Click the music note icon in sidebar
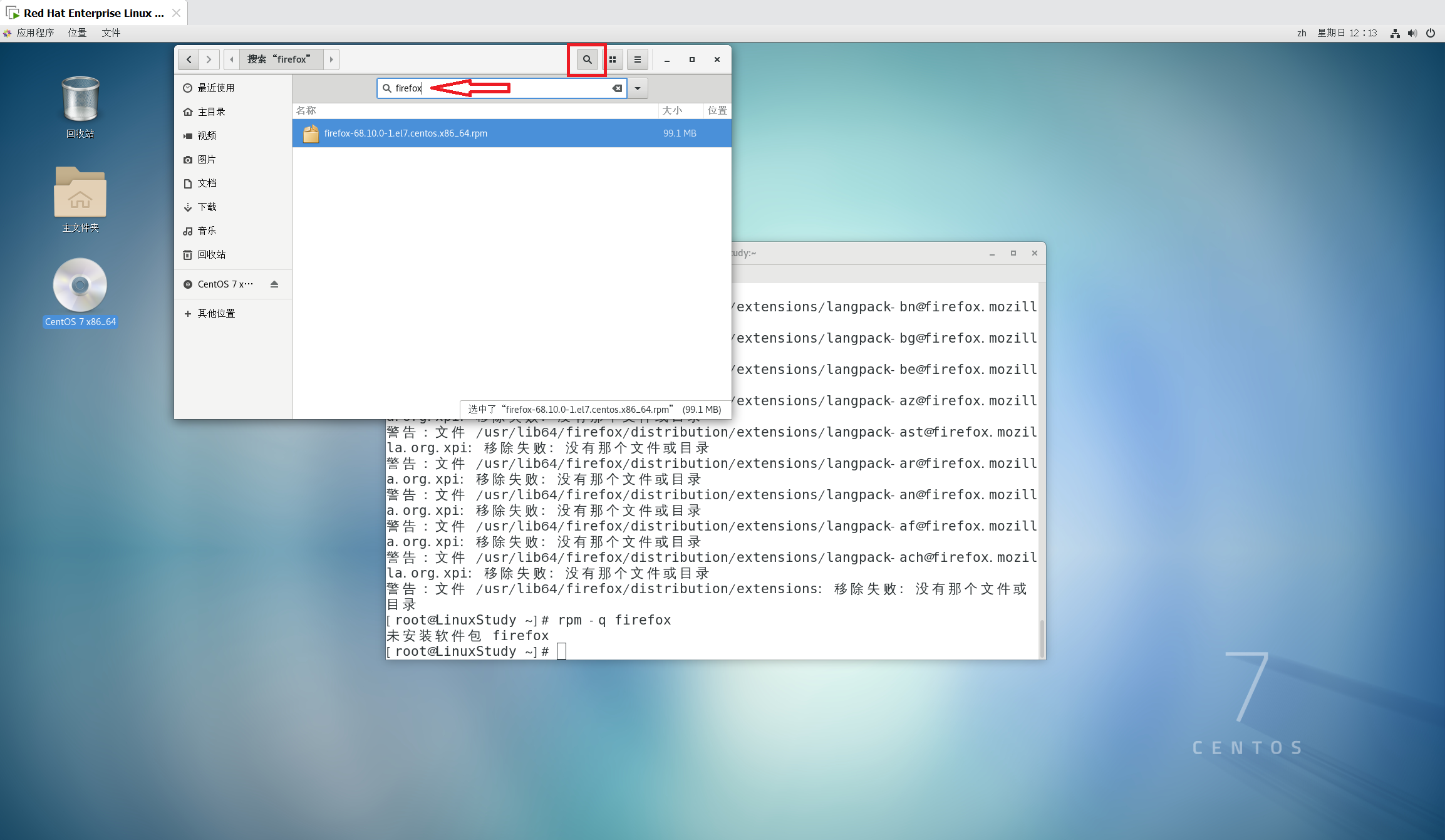The width and height of the screenshot is (1445, 840). pos(187,231)
